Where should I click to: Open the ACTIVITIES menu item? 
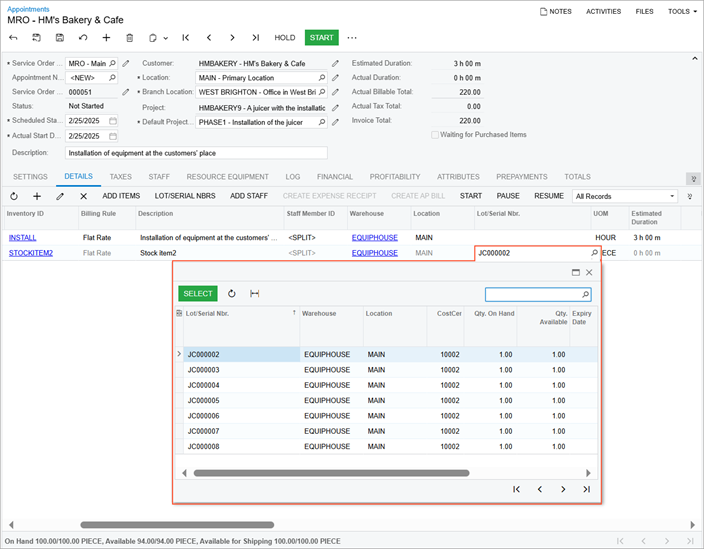(x=603, y=12)
